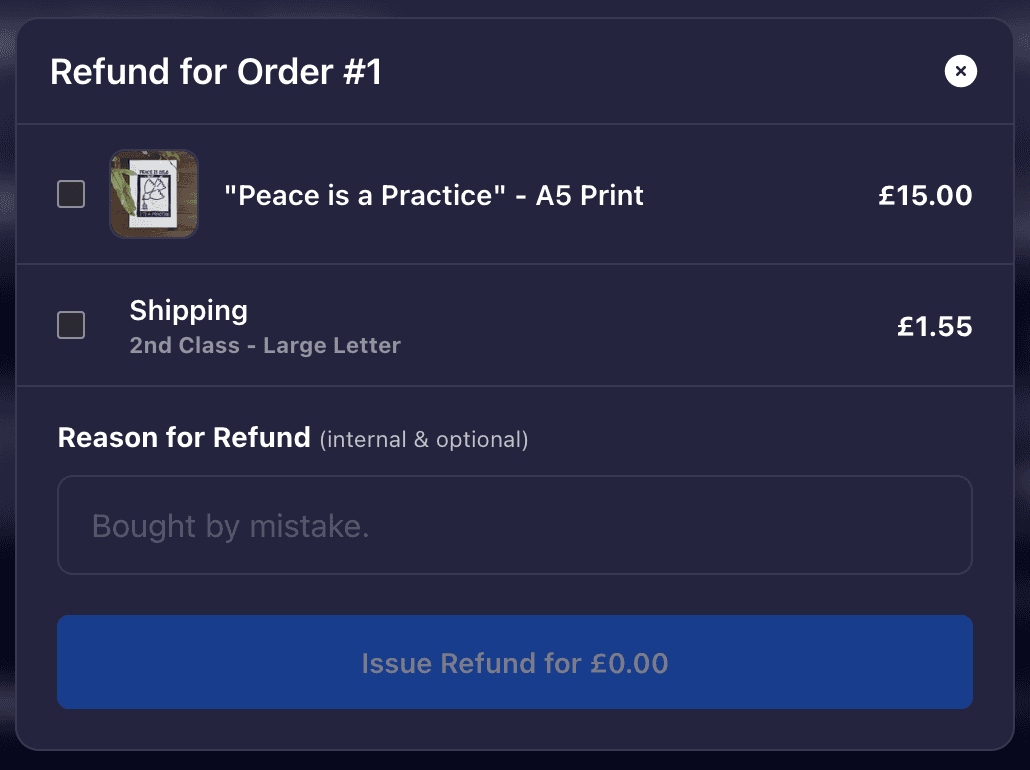Viewport: 1030px width, 770px height.
Task: Click the "Reason for Refund" label
Action: click(x=184, y=438)
